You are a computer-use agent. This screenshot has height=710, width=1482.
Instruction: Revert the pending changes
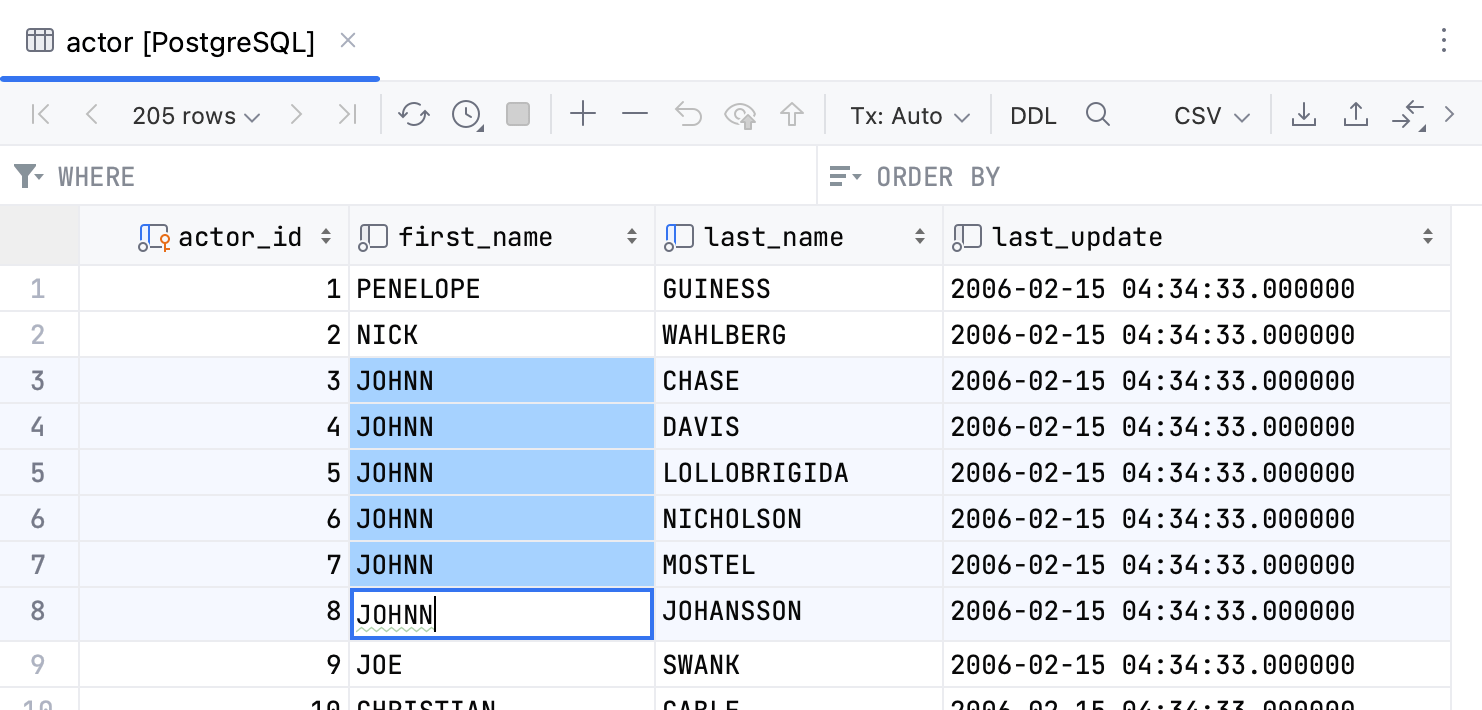tap(688, 114)
